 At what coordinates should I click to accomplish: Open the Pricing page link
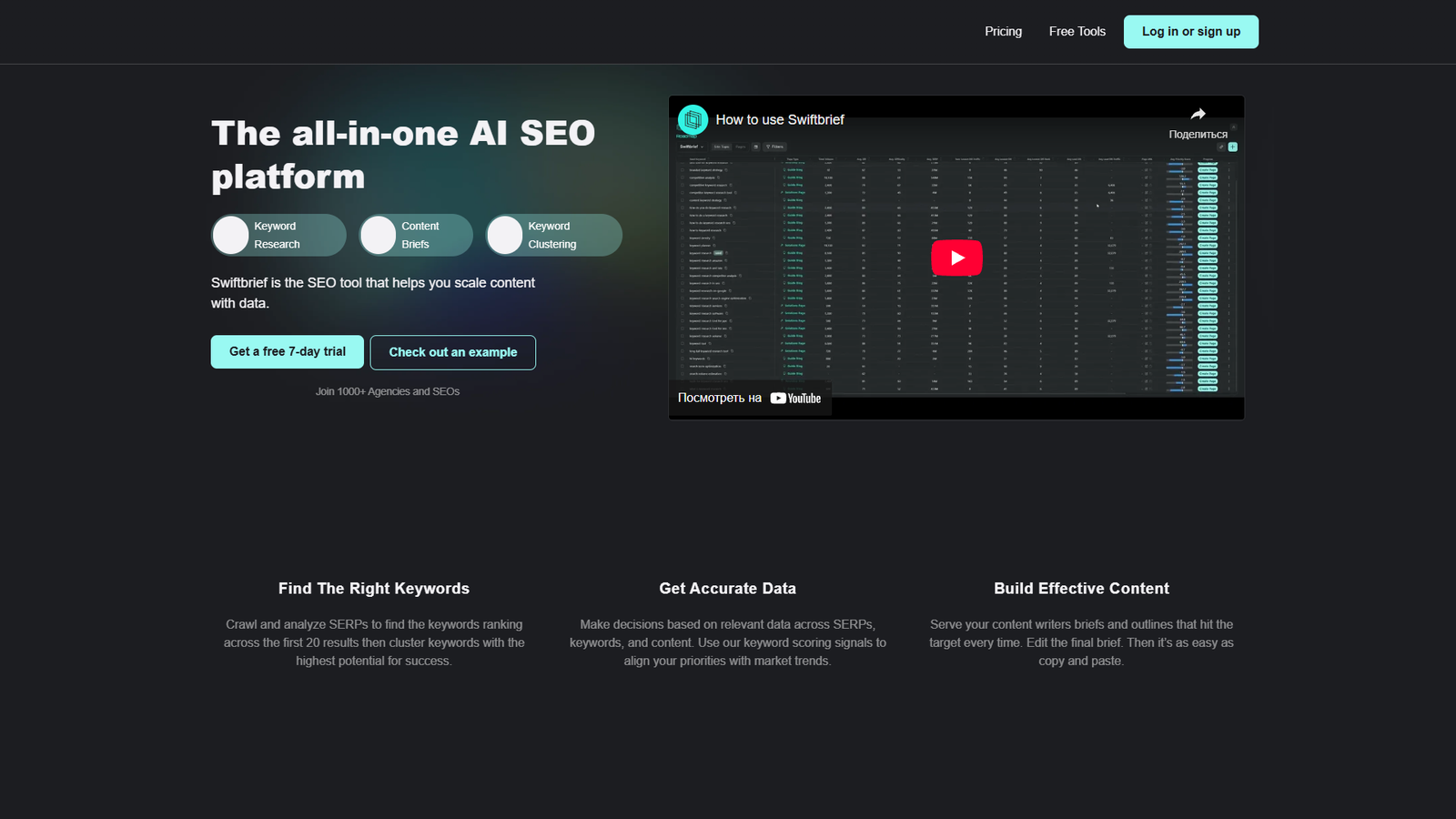(1003, 31)
